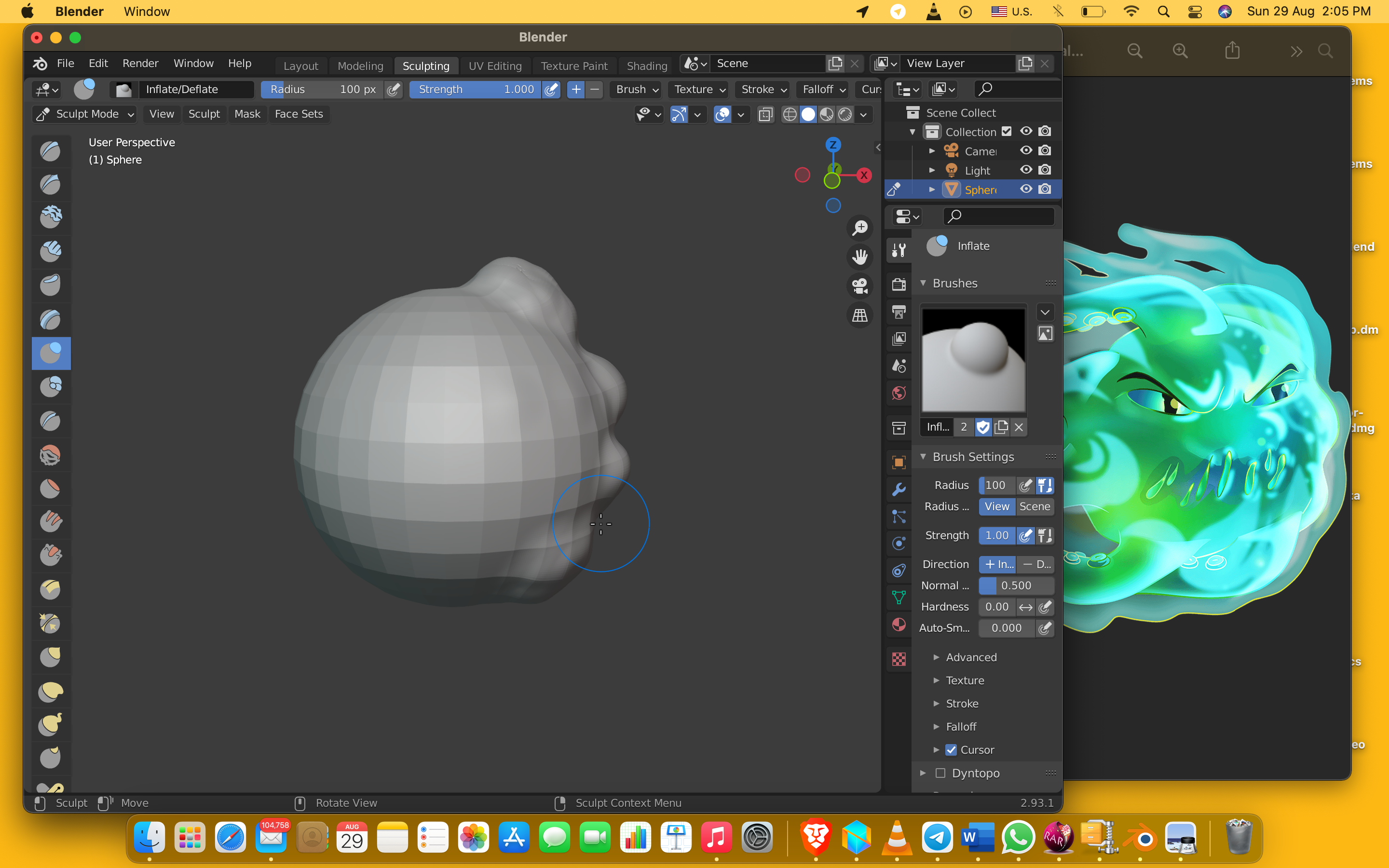The height and width of the screenshot is (868, 1389).
Task: Select the Draw brush tool
Action: click(51, 151)
